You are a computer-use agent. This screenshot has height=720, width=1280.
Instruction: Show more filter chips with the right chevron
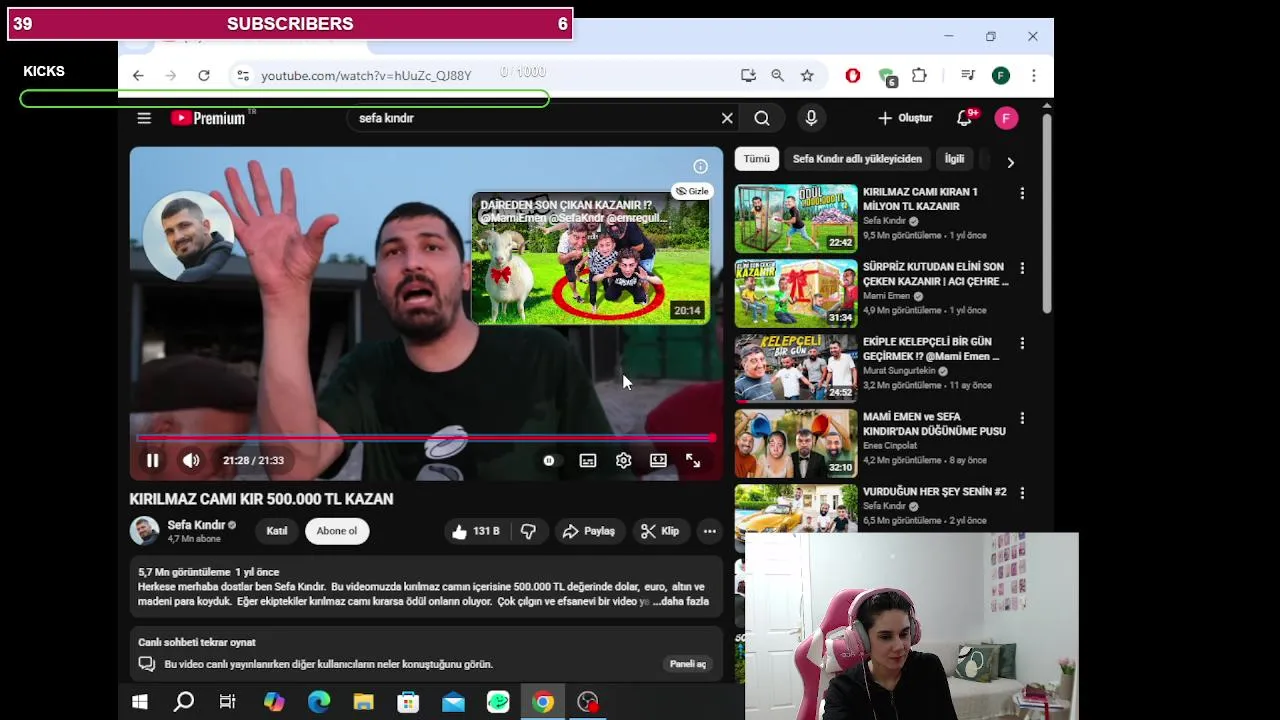(1010, 162)
